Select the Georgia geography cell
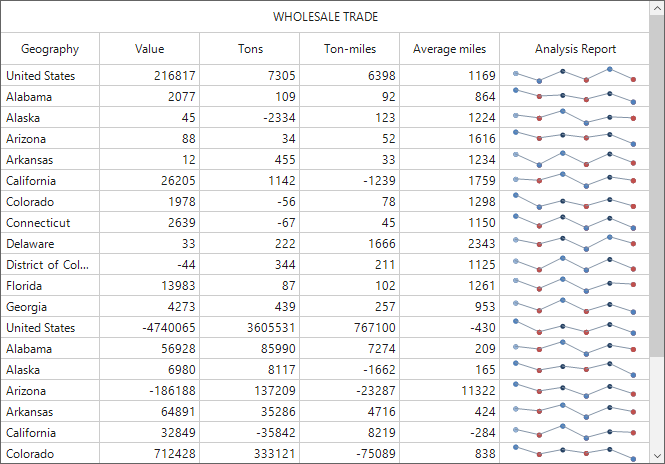665x464 pixels. pyautogui.click(x=50, y=306)
